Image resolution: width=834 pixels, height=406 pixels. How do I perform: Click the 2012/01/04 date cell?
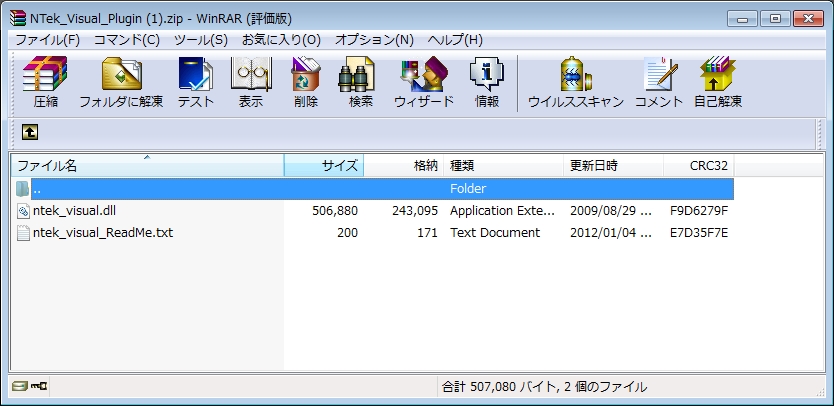[x=611, y=233]
